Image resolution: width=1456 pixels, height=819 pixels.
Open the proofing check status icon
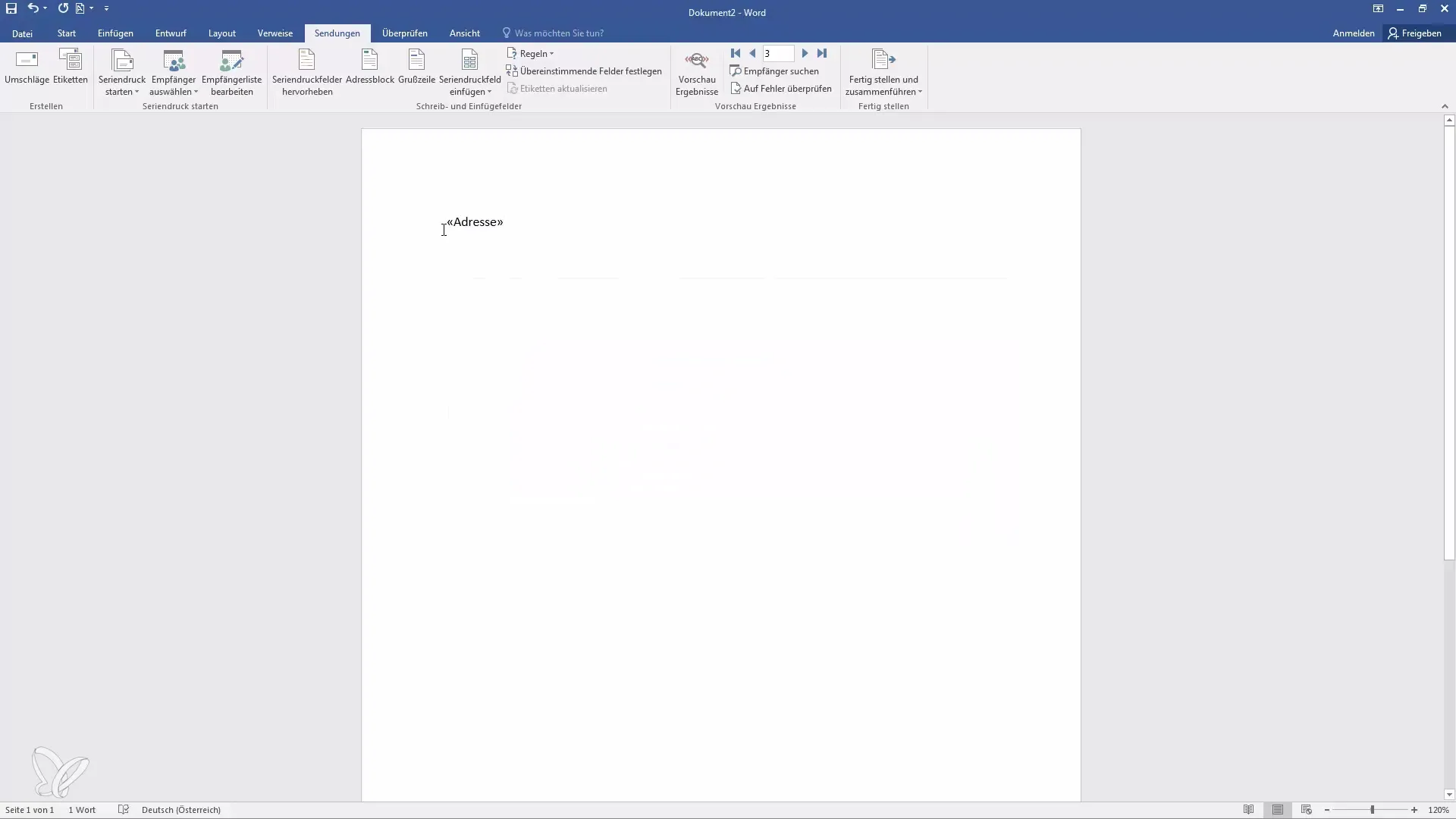click(x=124, y=810)
